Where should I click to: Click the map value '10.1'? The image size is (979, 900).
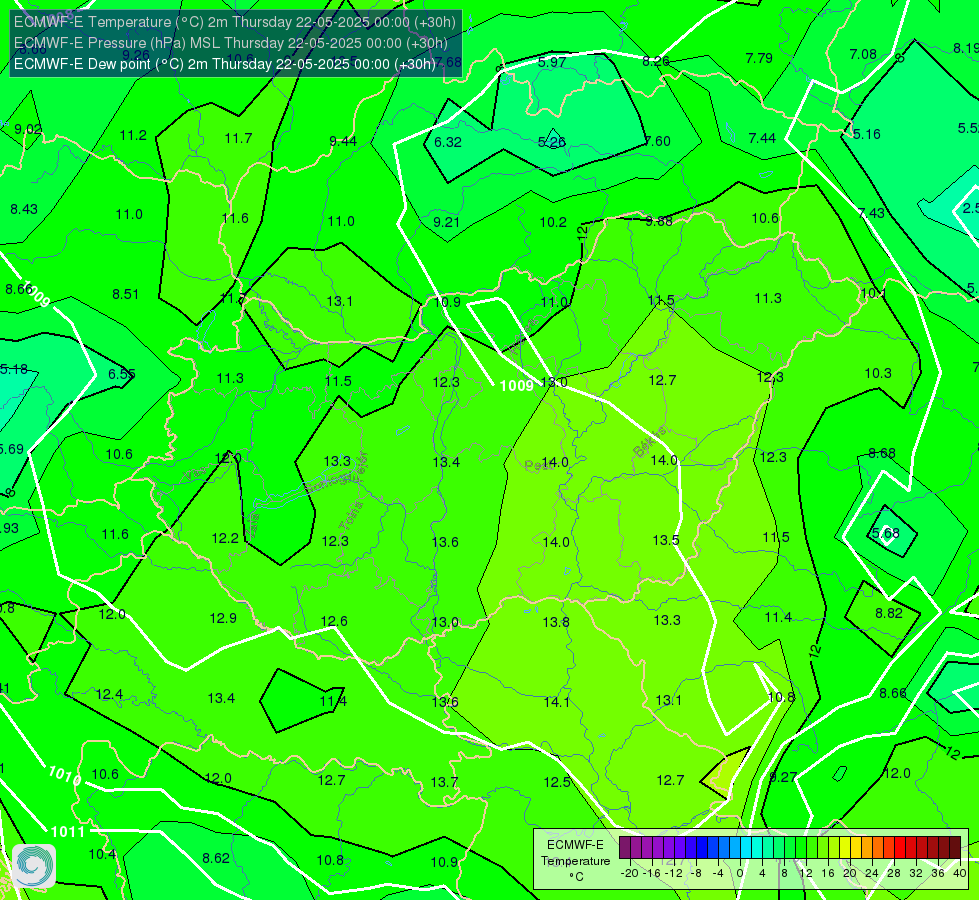tap(873, 294)
